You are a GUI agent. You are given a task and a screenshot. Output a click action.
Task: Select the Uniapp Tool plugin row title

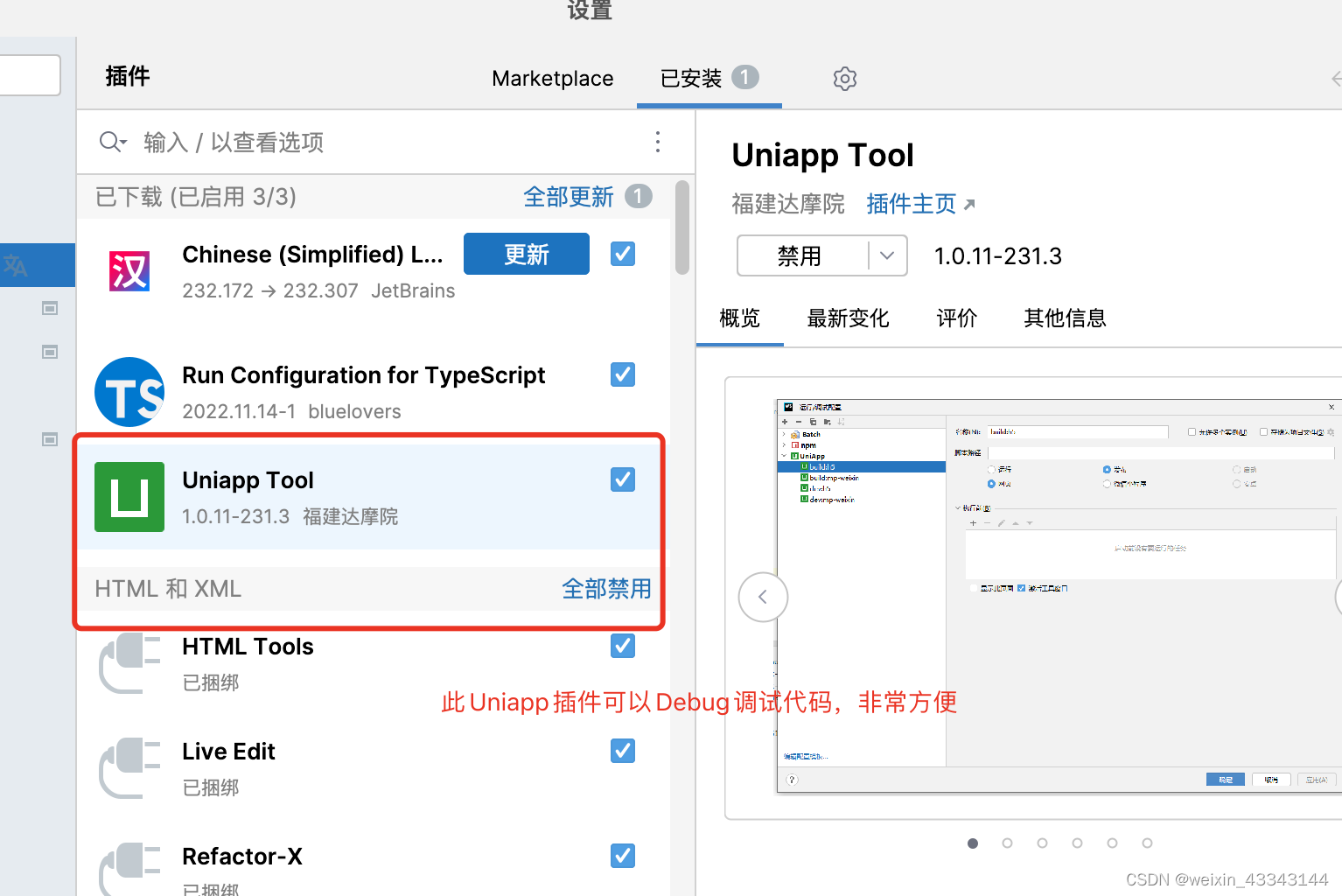(x=248, y=479)
